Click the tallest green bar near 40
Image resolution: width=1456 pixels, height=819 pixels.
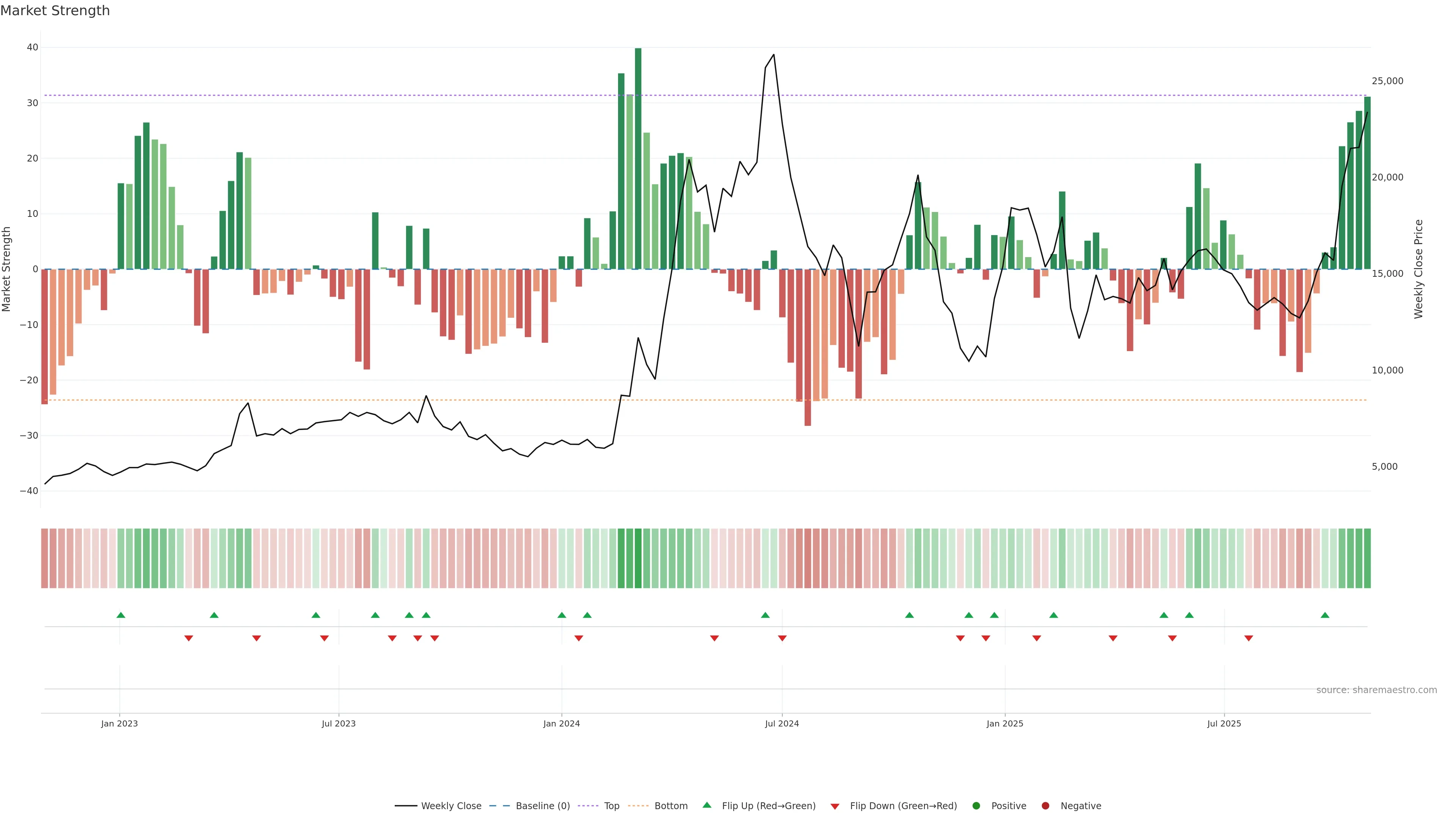pos(637,158)
